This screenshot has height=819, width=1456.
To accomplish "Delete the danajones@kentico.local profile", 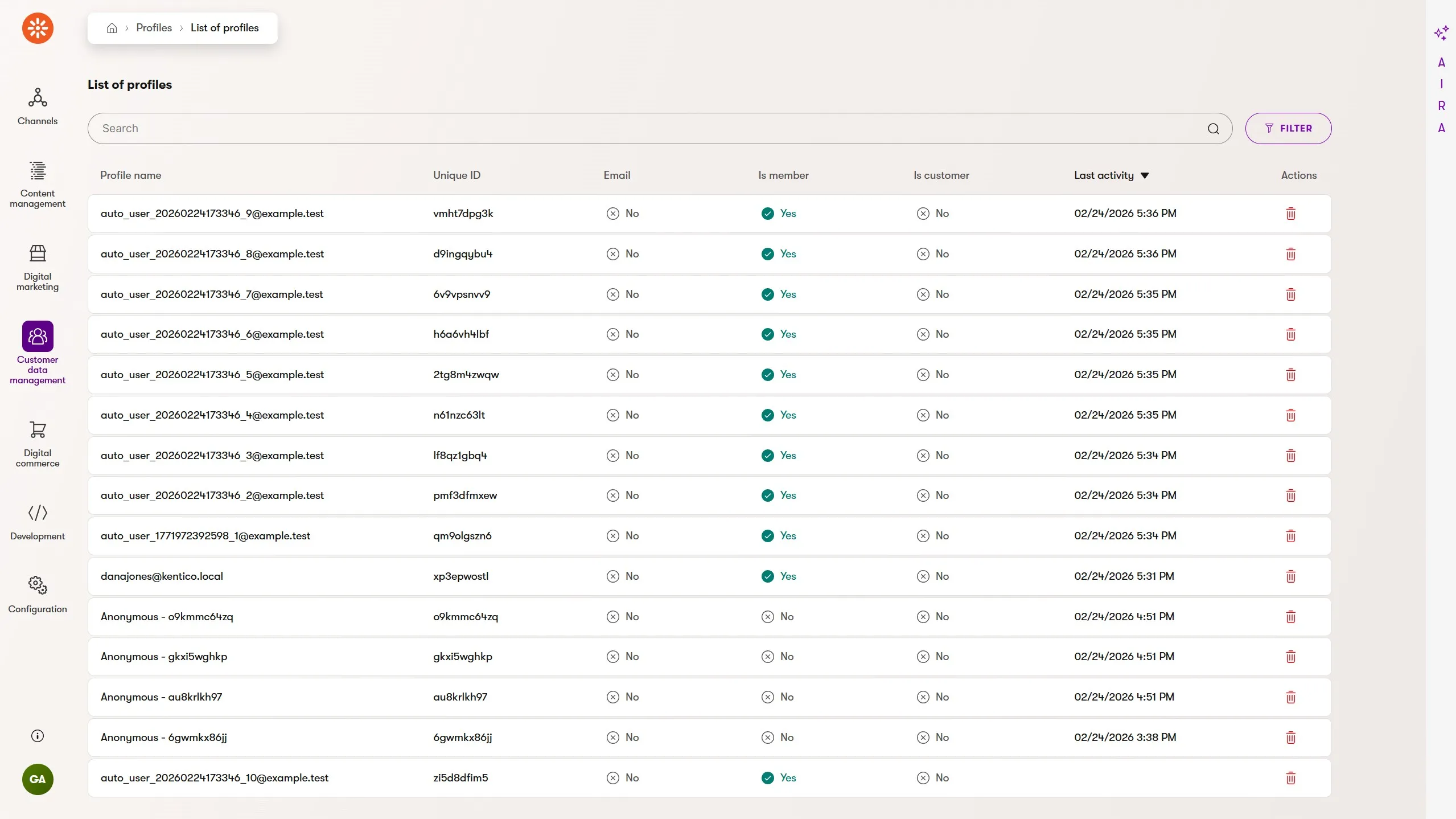I will 1290,576.
